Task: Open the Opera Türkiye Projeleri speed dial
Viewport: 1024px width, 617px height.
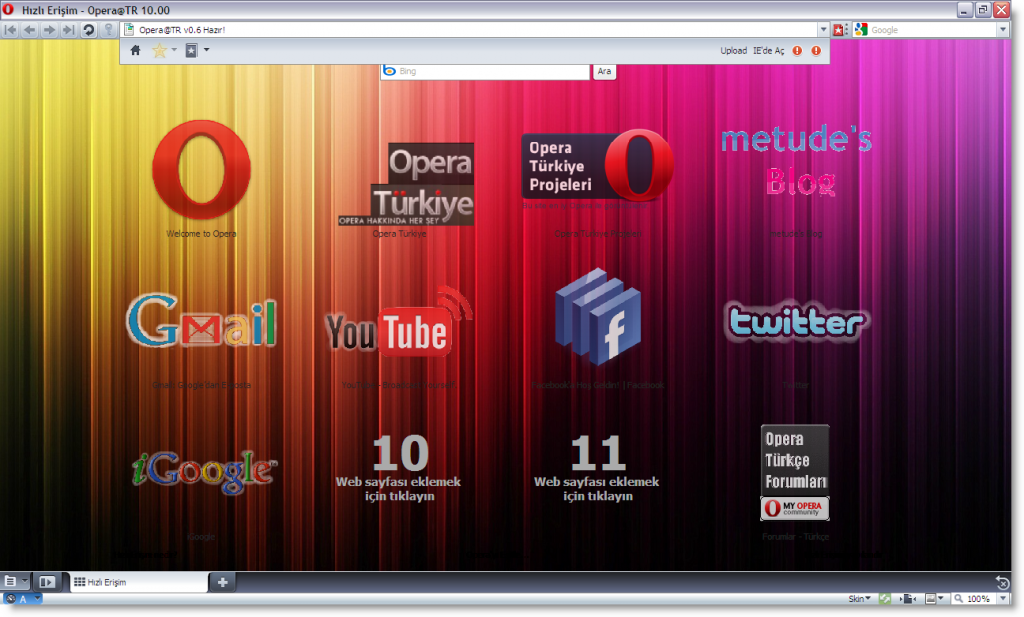Action: [598, 168]
